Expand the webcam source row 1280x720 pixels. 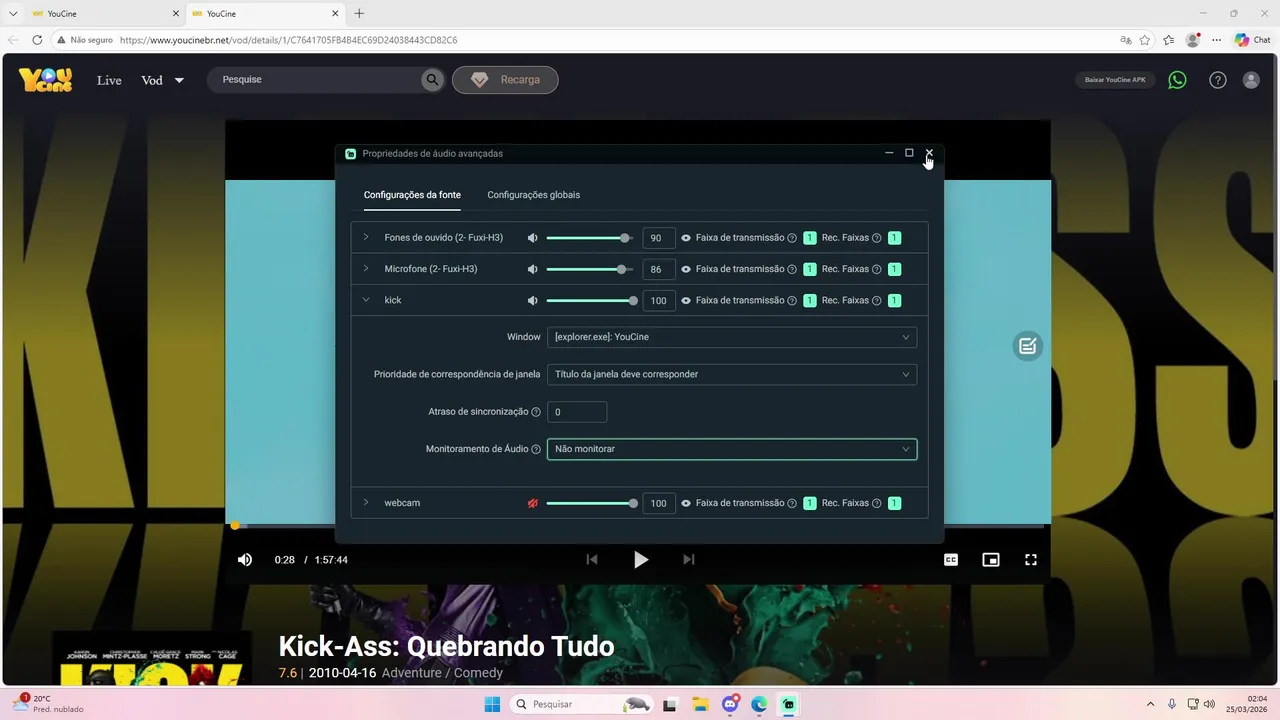click(366, 503)
